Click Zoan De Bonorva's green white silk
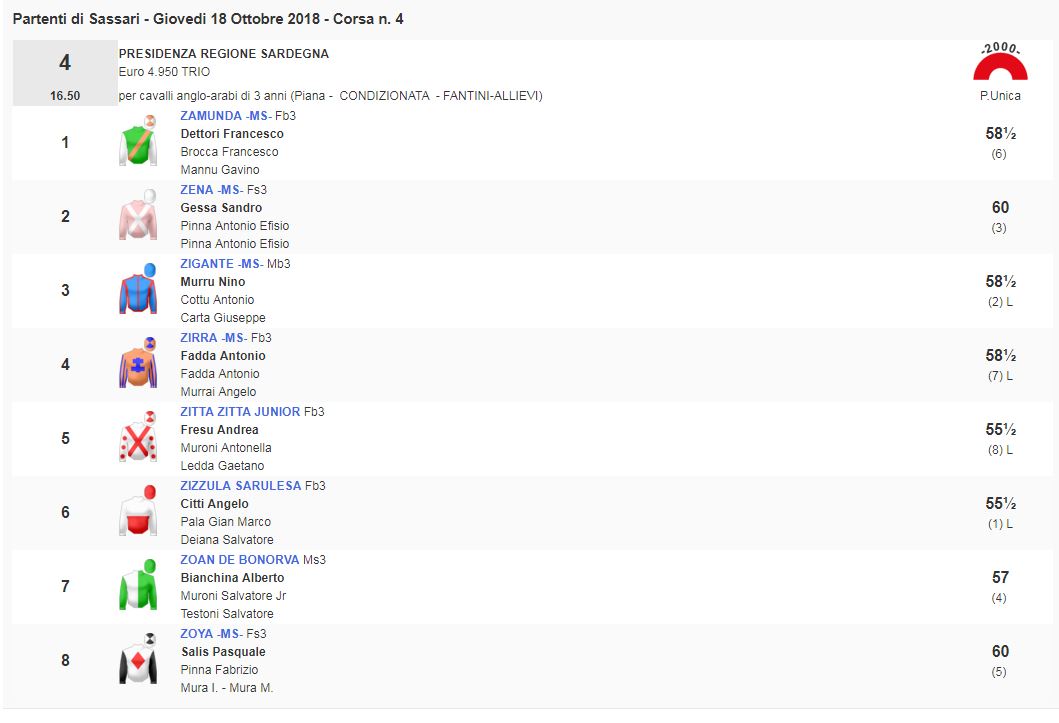The image size is (1059, 723). pyautogui.click(x=137, y=586)
